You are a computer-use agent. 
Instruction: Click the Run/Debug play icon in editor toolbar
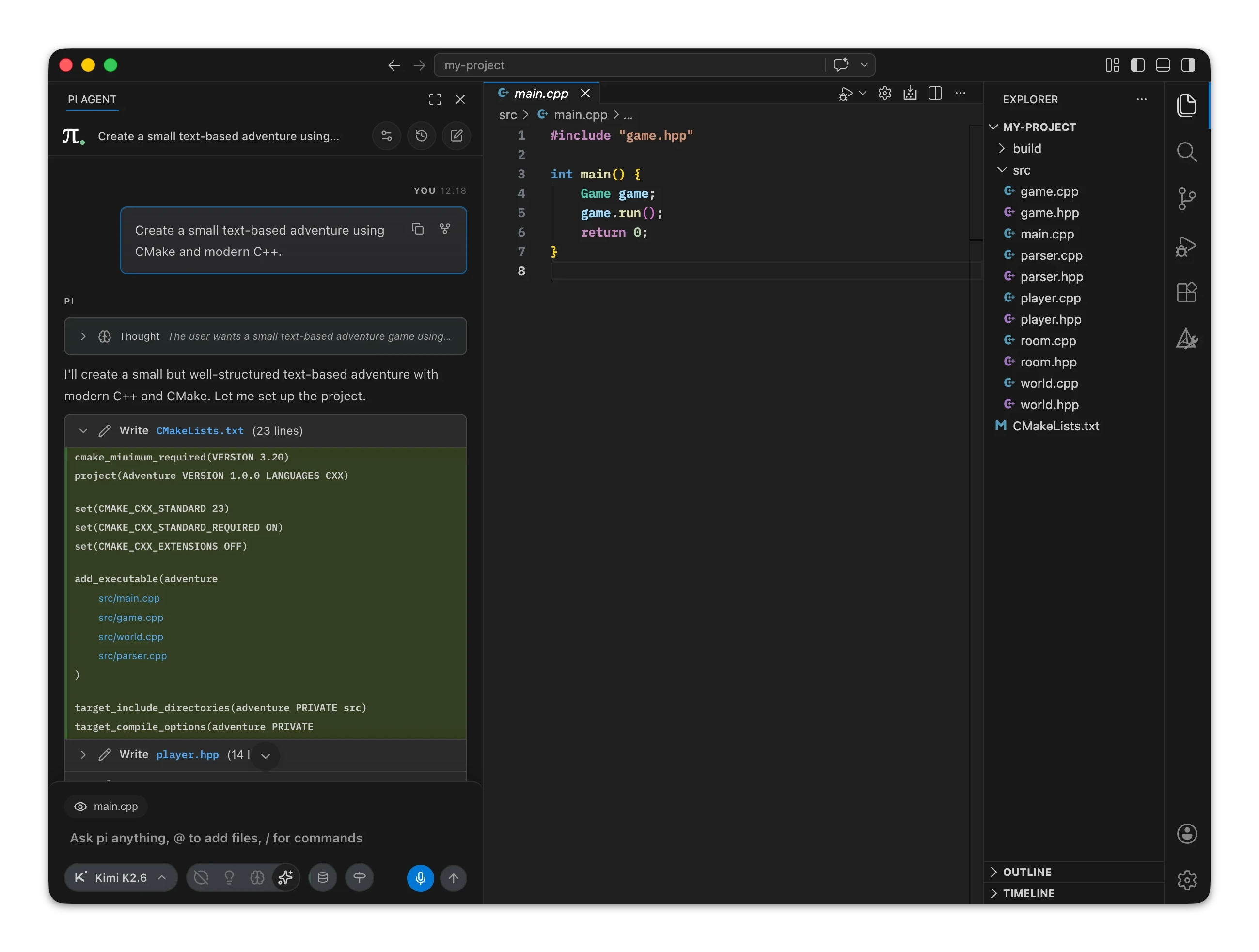(x=846, y=94)
